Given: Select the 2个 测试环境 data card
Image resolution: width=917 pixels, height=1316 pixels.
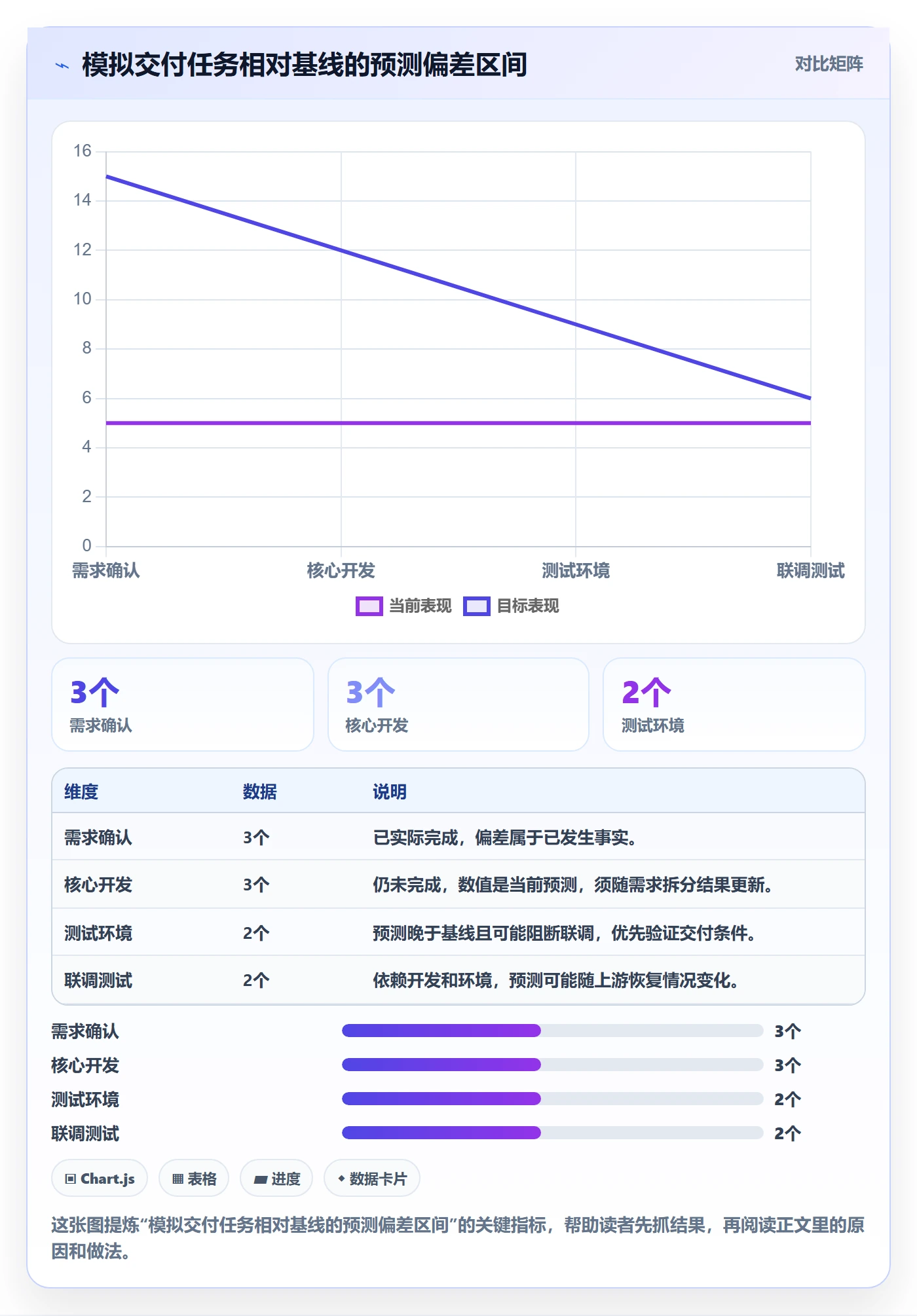Looking at the screenshot, I should coord(734,704).
